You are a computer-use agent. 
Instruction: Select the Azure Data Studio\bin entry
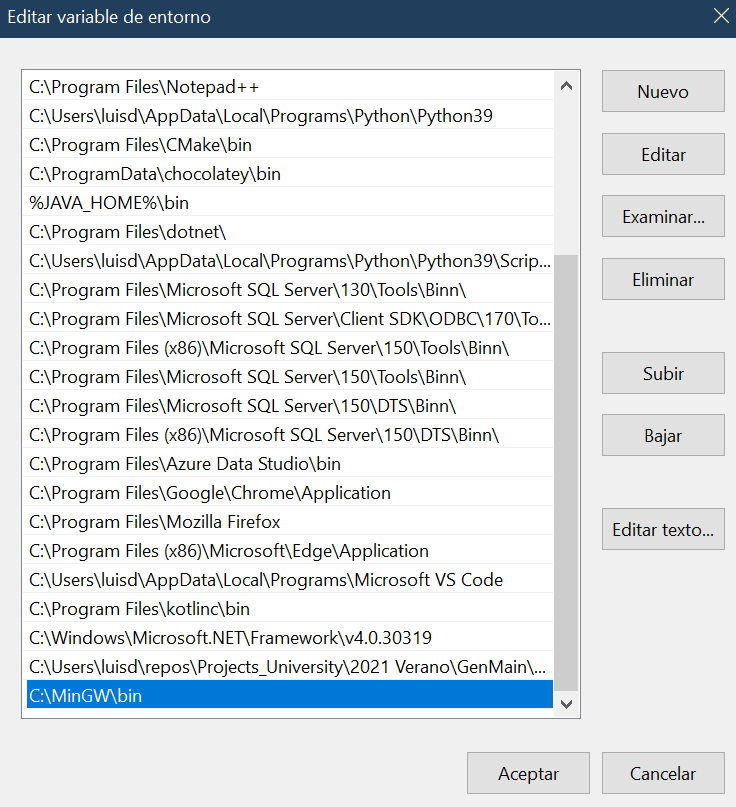pyautogui.click(x=290, y=464)
